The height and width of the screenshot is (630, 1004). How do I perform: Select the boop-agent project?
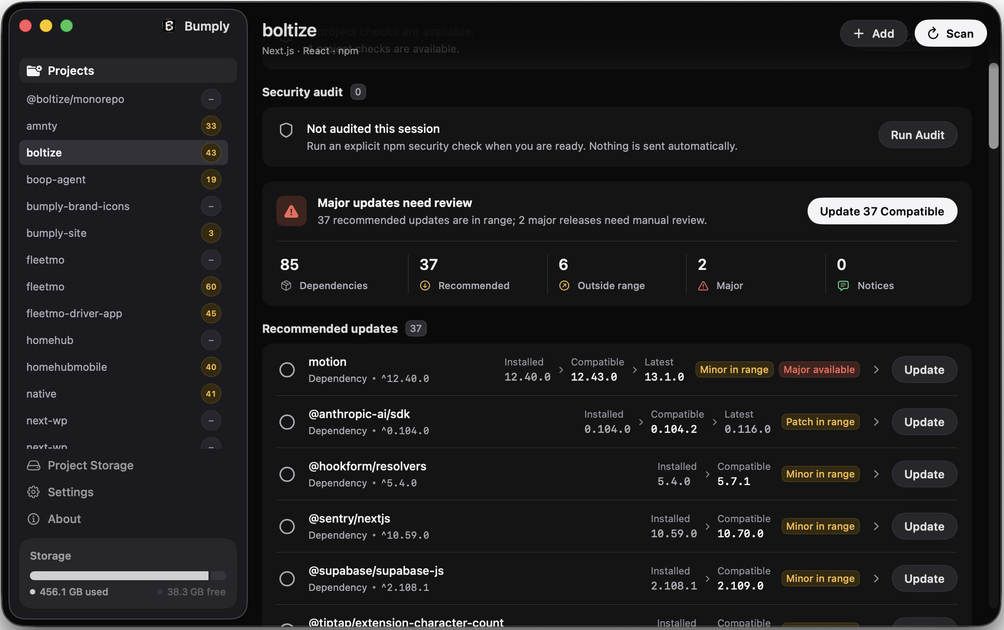pyautogui.click(x=124, y=180)
